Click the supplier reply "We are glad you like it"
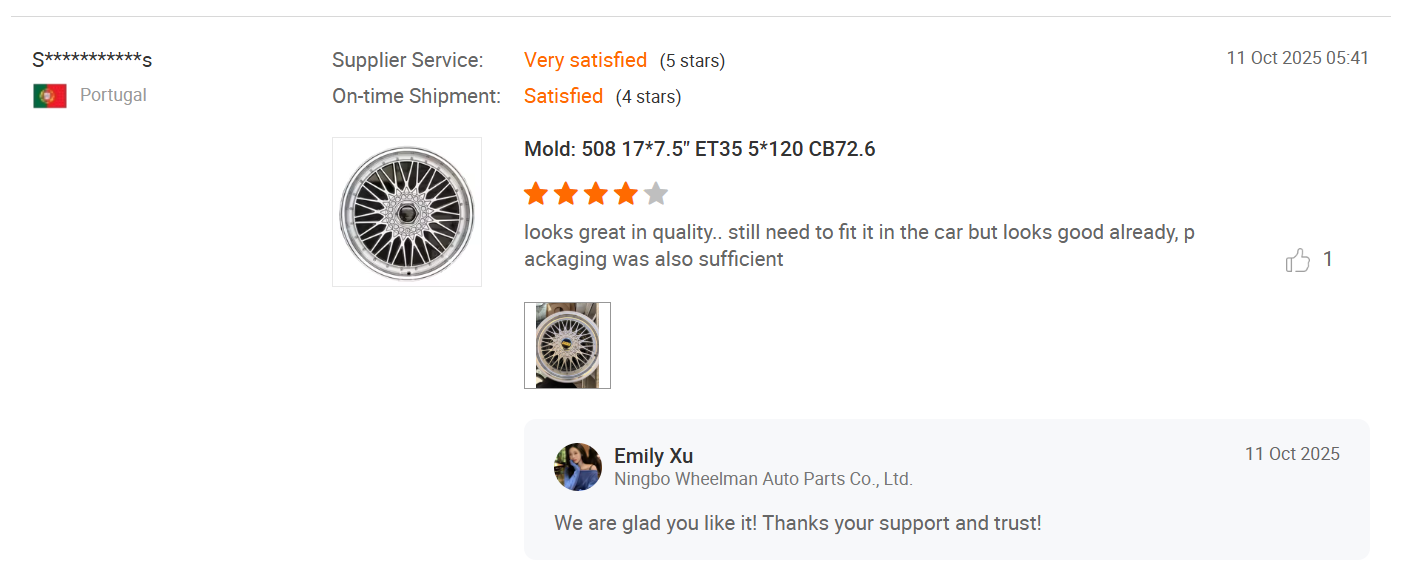1407x570 pixels. [x=797, y=523]
